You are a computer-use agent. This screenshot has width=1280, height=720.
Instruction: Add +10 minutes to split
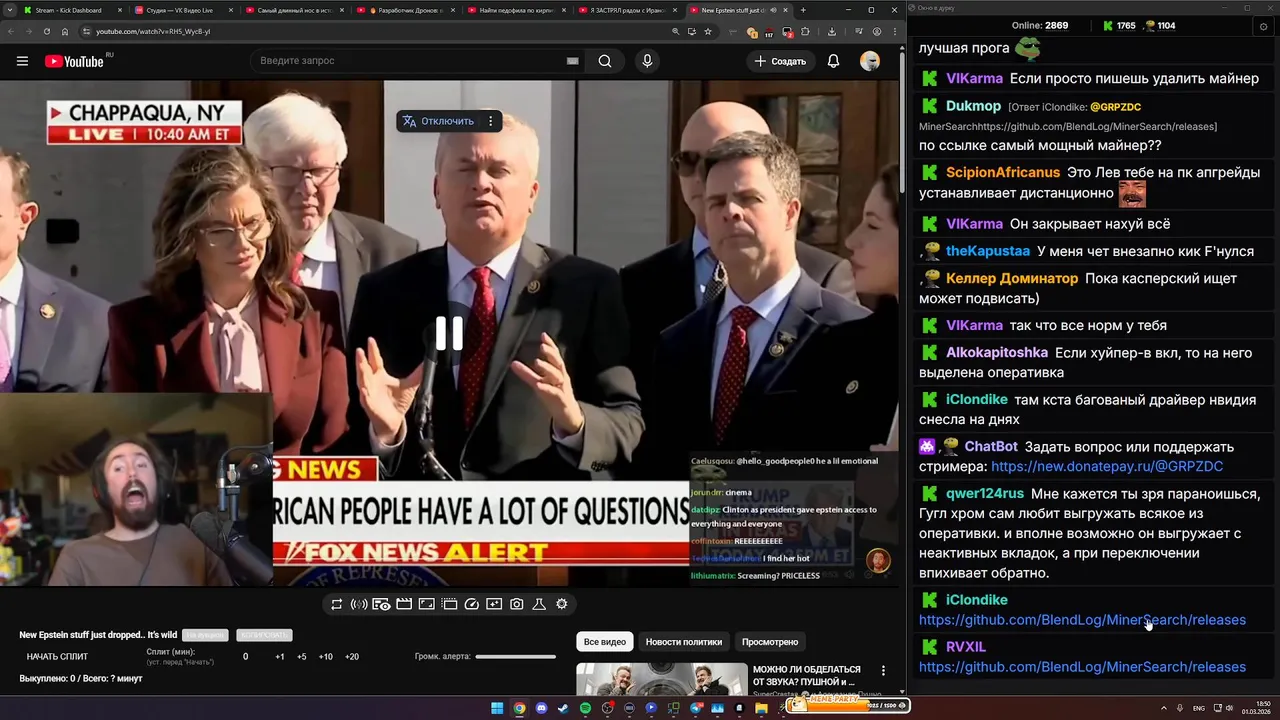click(326, 657)
